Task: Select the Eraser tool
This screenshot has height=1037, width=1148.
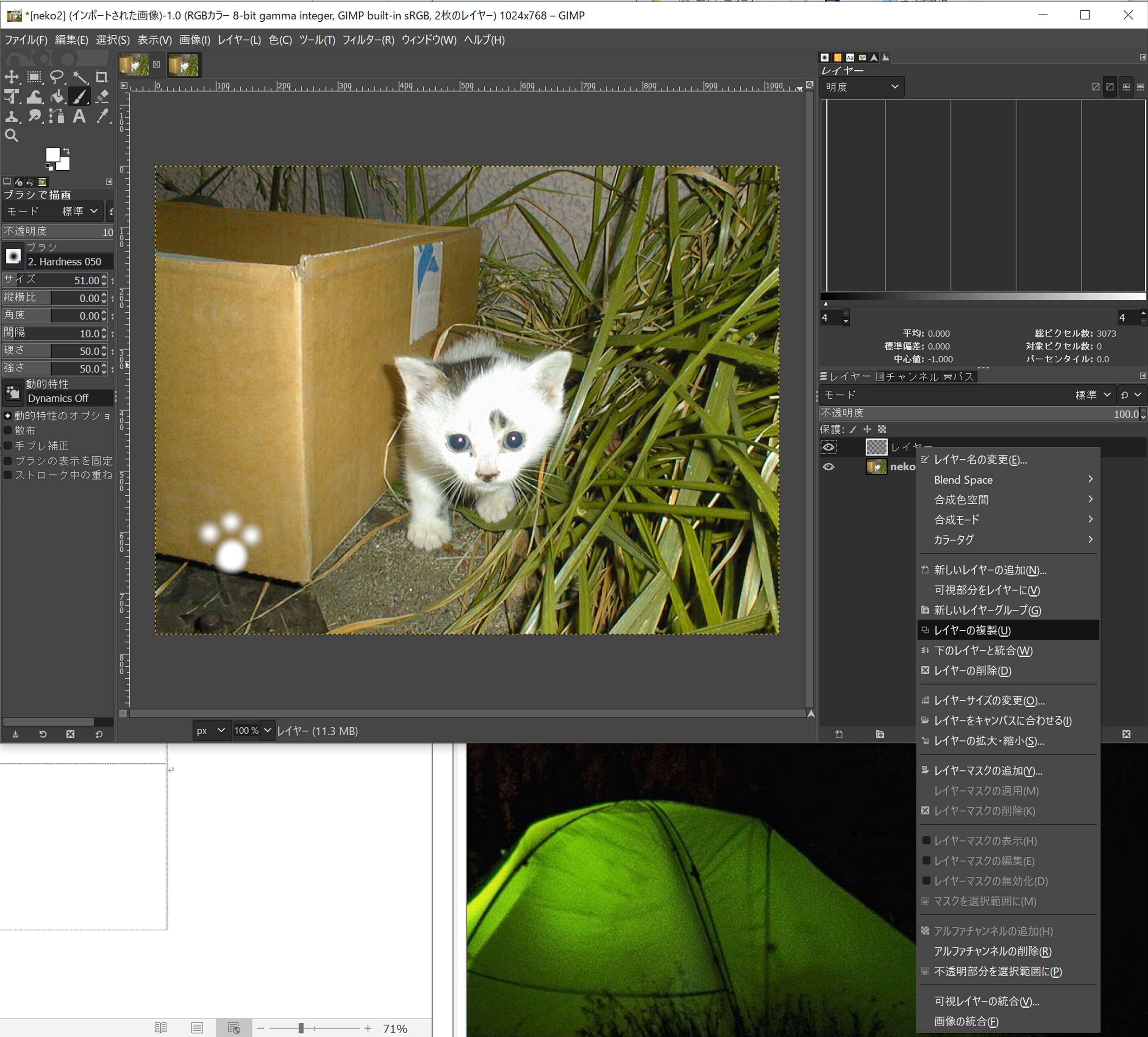Action: tap(102, 97)
